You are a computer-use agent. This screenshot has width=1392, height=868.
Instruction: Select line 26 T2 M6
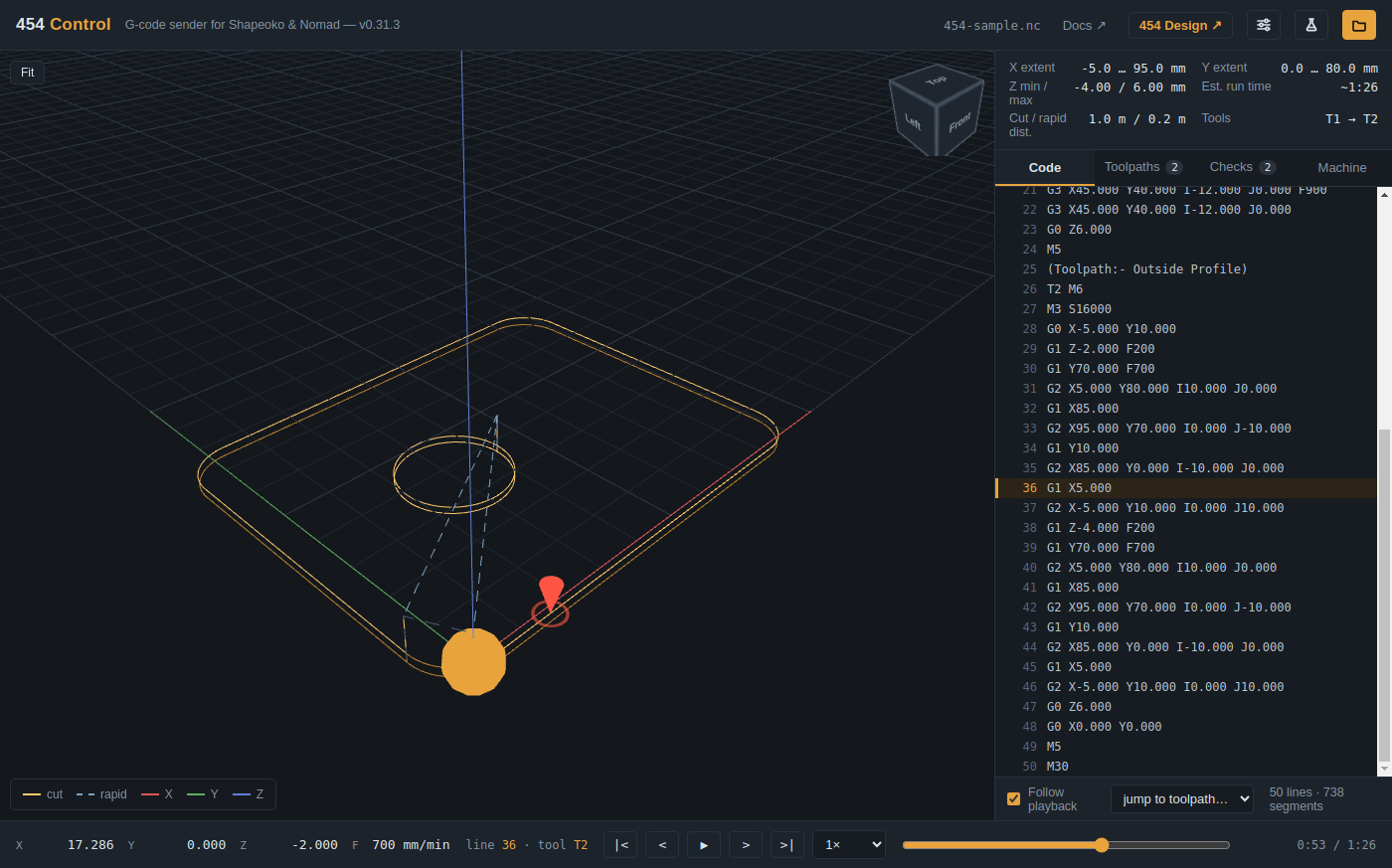pyautogui.click(x=1186, y=289)
